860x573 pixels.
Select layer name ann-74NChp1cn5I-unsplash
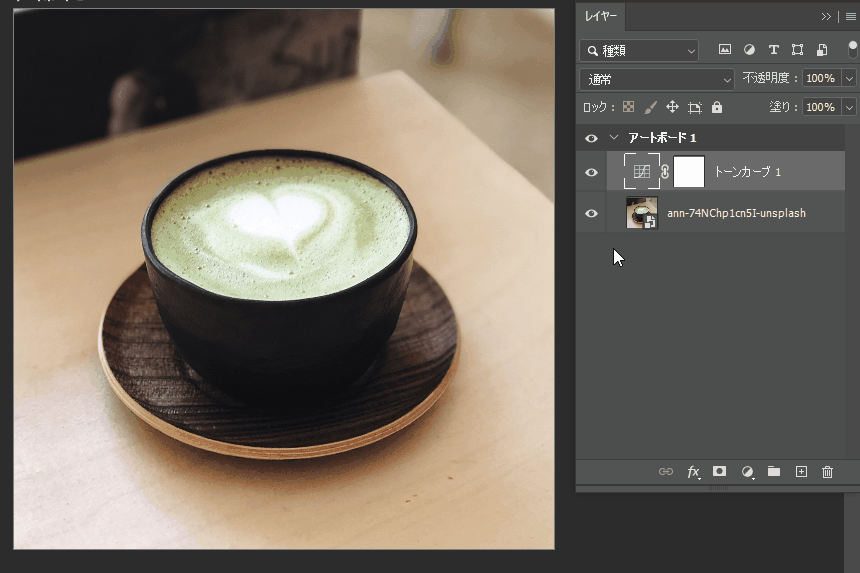pyautogui.click(x=737, y=213)
